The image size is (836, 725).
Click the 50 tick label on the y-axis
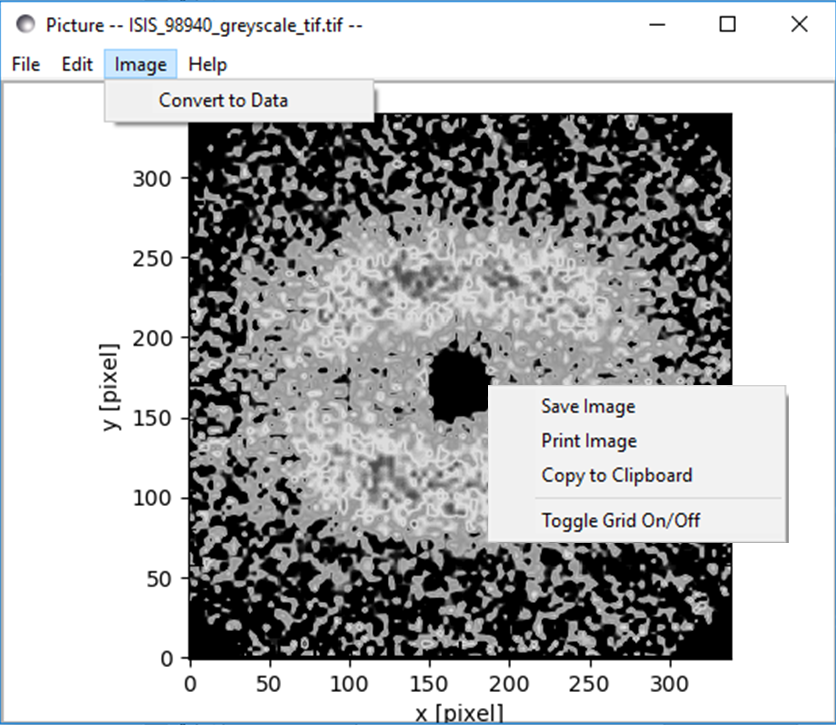click(x=160, y=578)
